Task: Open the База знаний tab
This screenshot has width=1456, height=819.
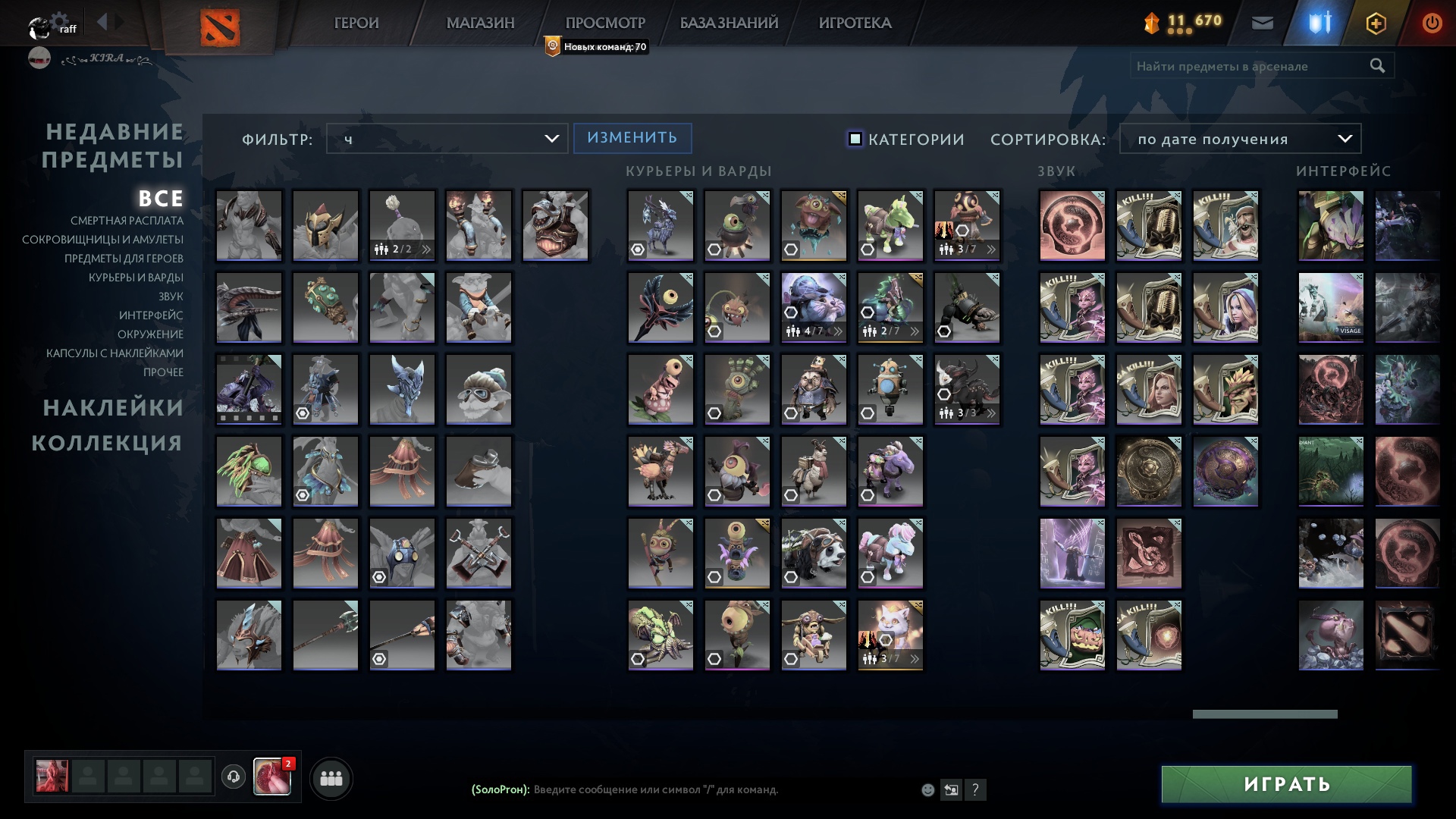Action: coord(729,24)
